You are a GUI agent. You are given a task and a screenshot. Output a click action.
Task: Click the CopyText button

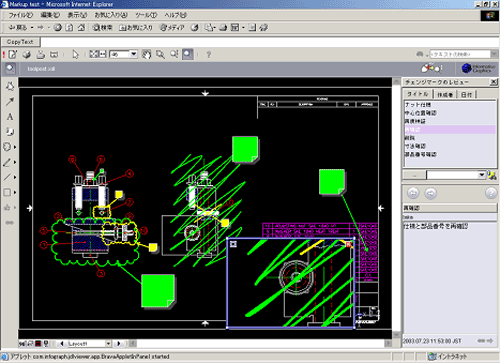tap(20, 42)
